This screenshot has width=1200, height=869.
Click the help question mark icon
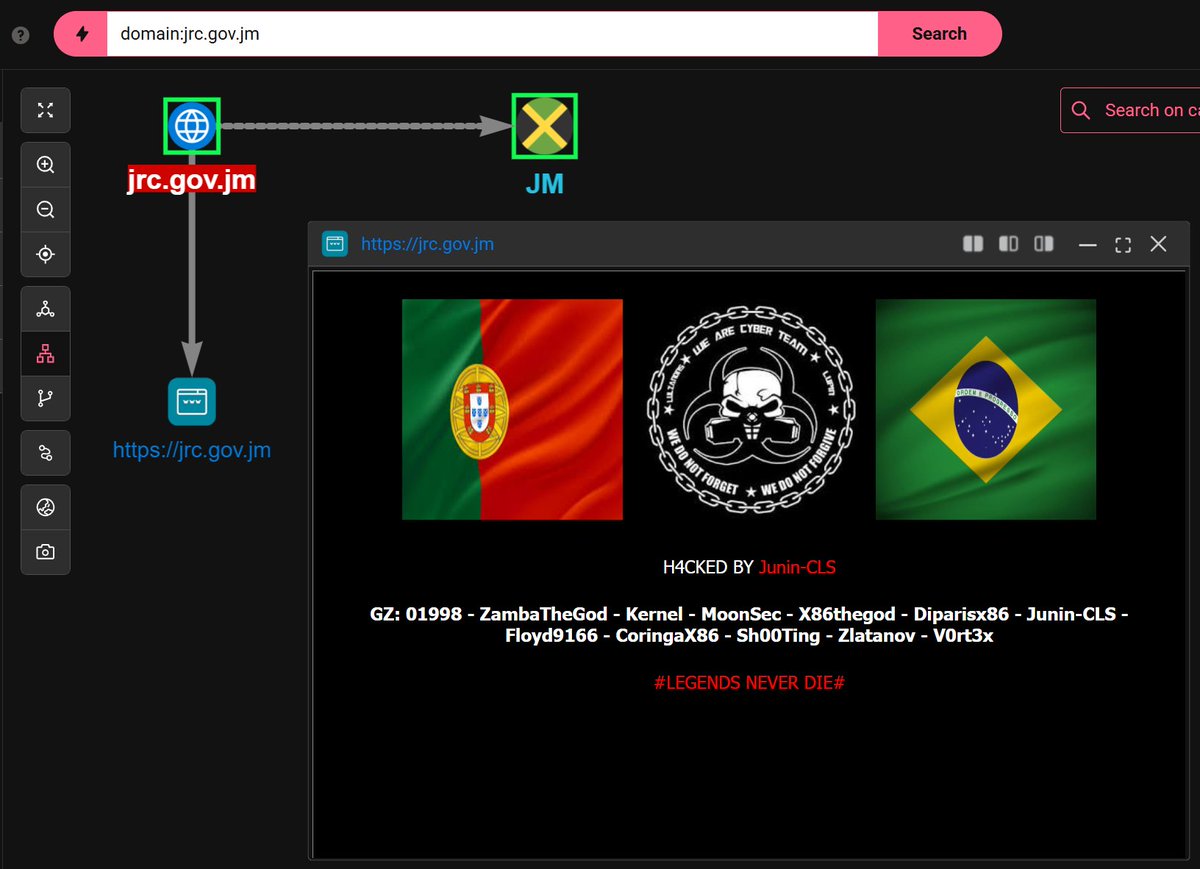pyautogui.click(x=20, y=35)
